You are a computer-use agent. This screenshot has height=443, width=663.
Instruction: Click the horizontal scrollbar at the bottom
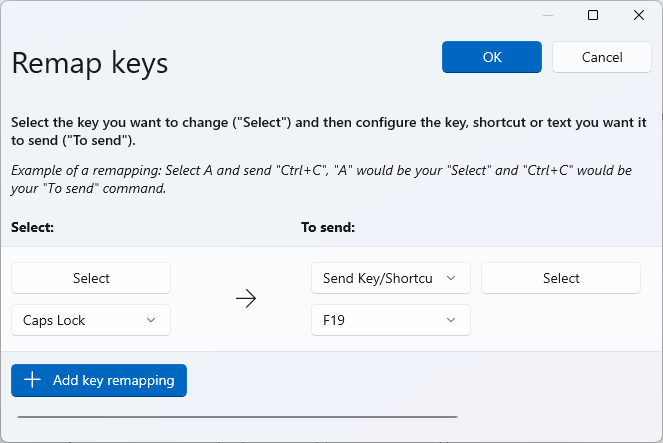(x=237, y=417)
